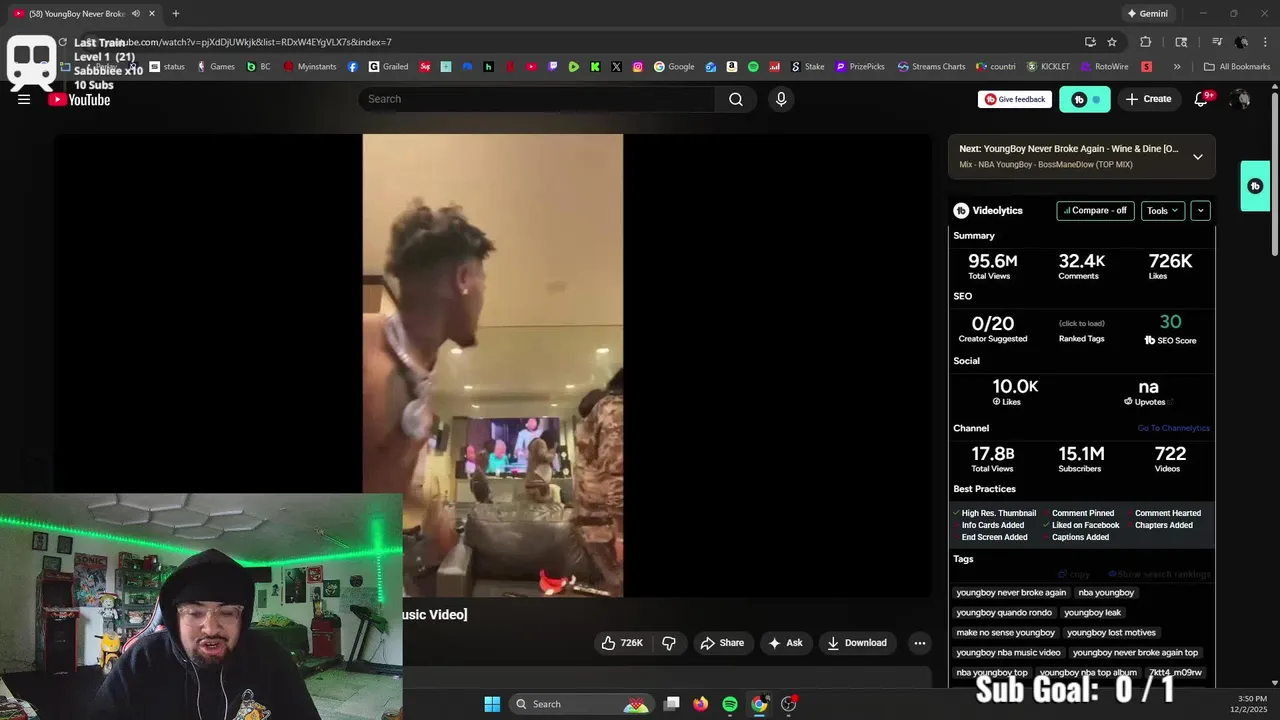Click the YouTube search magnifier button

[x=736, y=99]
